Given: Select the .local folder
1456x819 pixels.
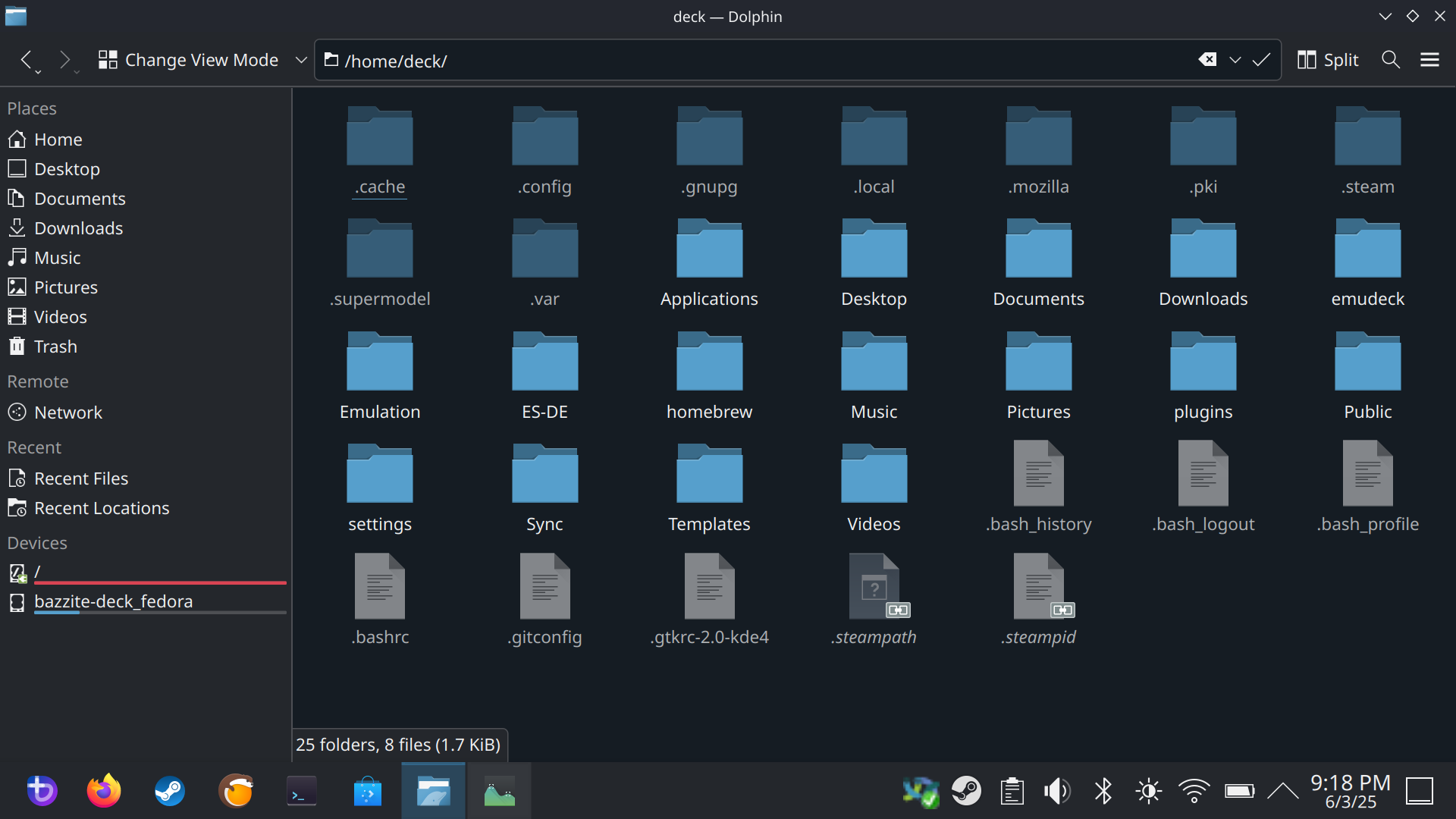Looking at the screenshot, I should (874, 151).
